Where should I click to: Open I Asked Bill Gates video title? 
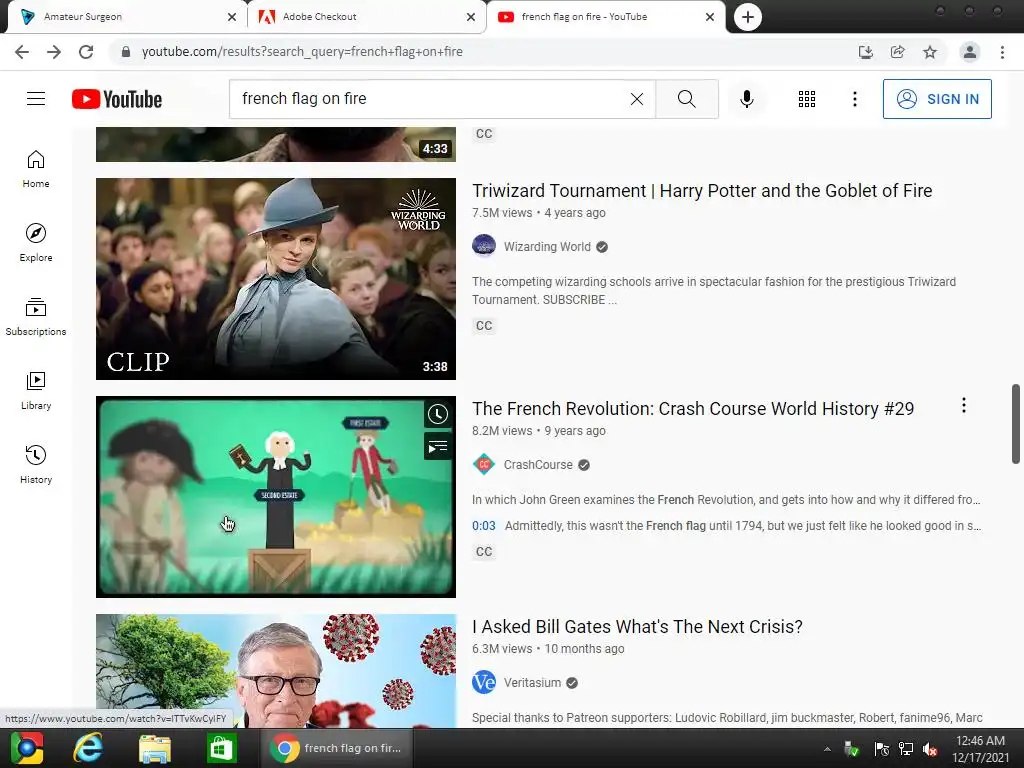637,627
